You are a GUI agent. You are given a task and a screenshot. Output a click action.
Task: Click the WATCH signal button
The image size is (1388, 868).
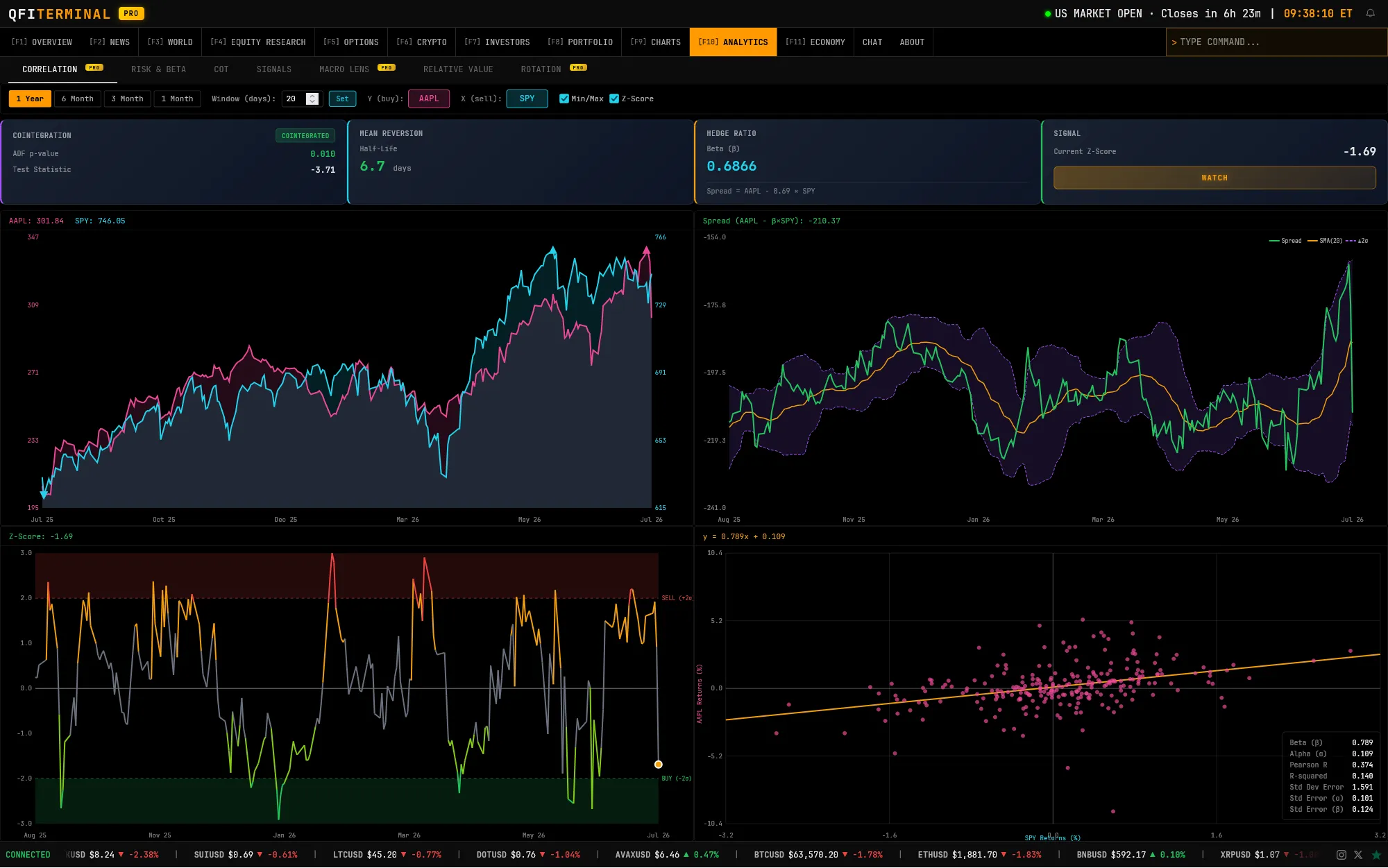[x=1214, y=178]
